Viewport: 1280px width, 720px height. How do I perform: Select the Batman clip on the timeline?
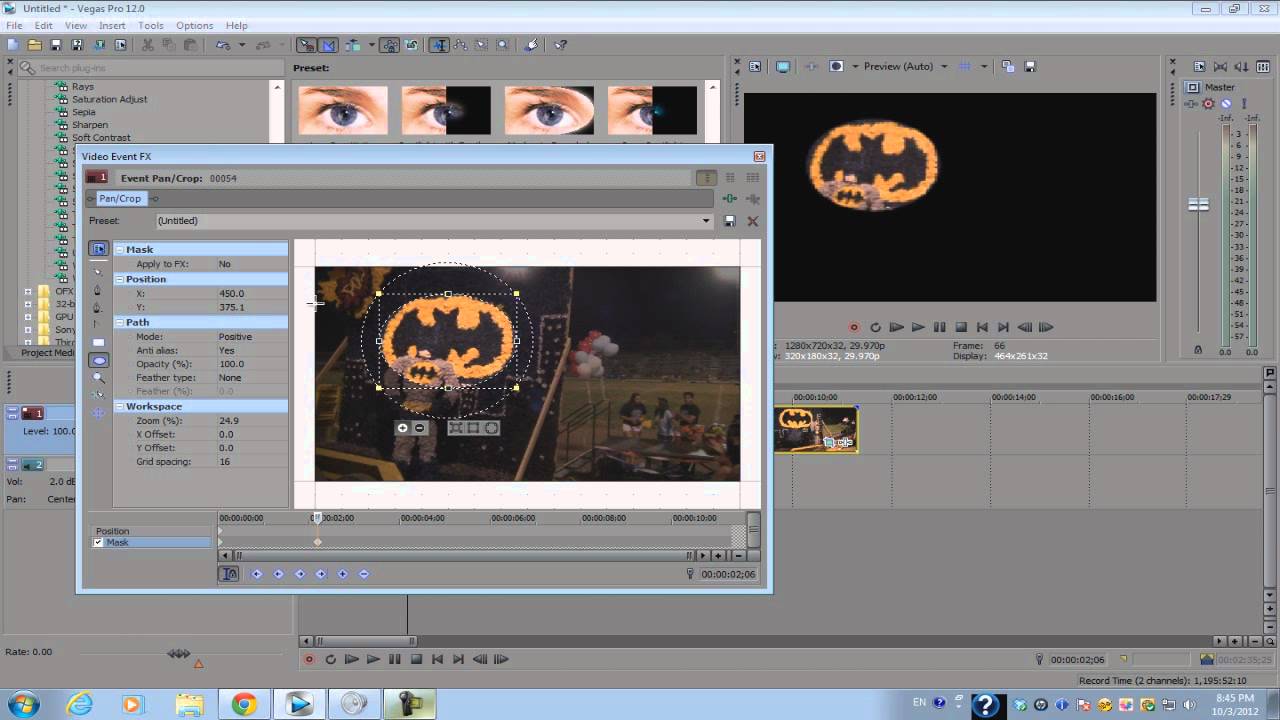pos(816,430)
